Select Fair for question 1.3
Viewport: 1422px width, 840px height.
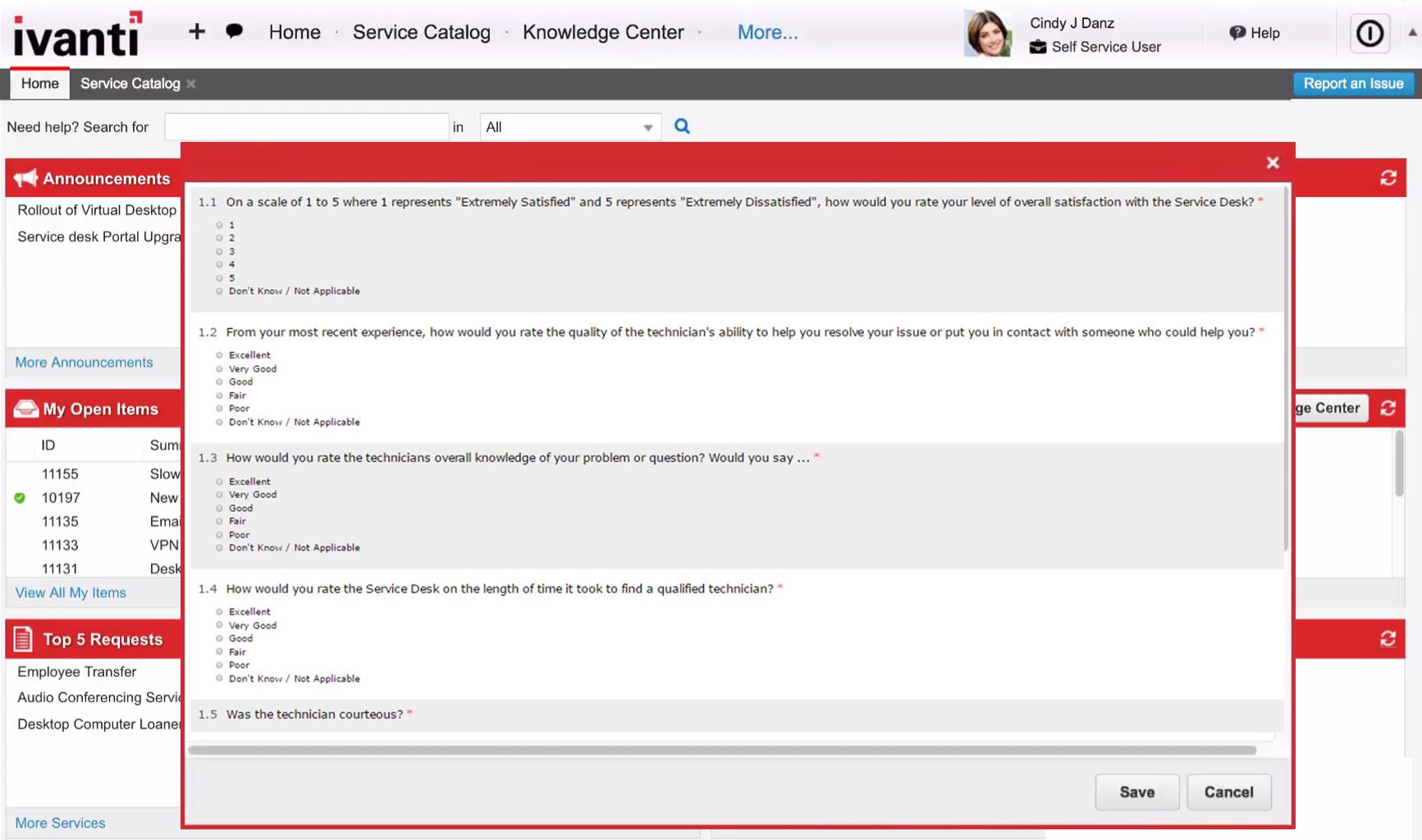click(x=219, y=522)
